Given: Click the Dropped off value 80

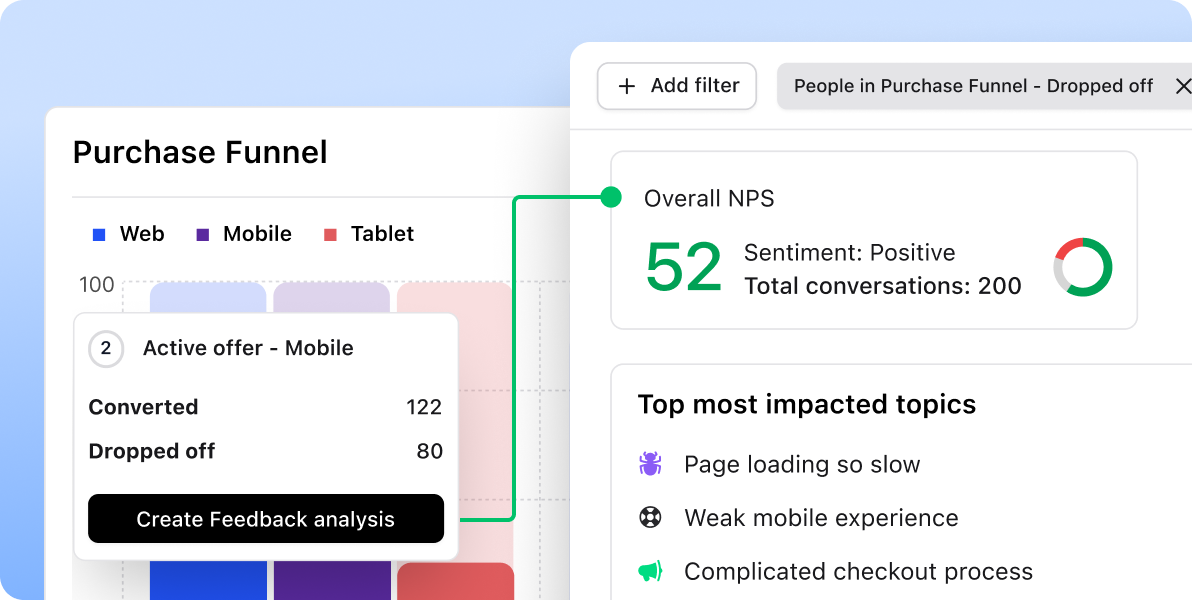Looking at the screenshot, I should (430, 452).
